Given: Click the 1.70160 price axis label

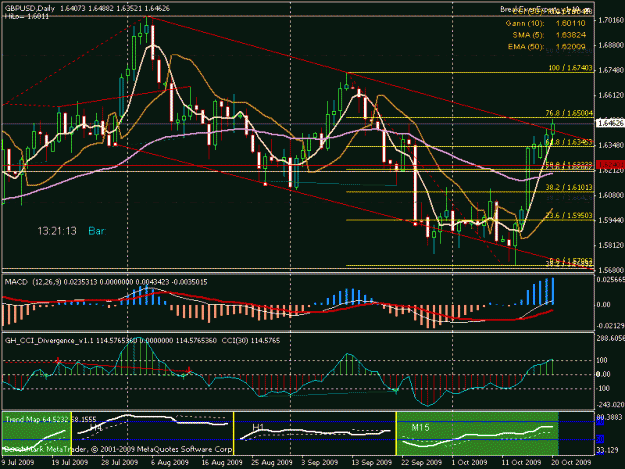Looking at the screenshot, I should (x=611, y=20).
